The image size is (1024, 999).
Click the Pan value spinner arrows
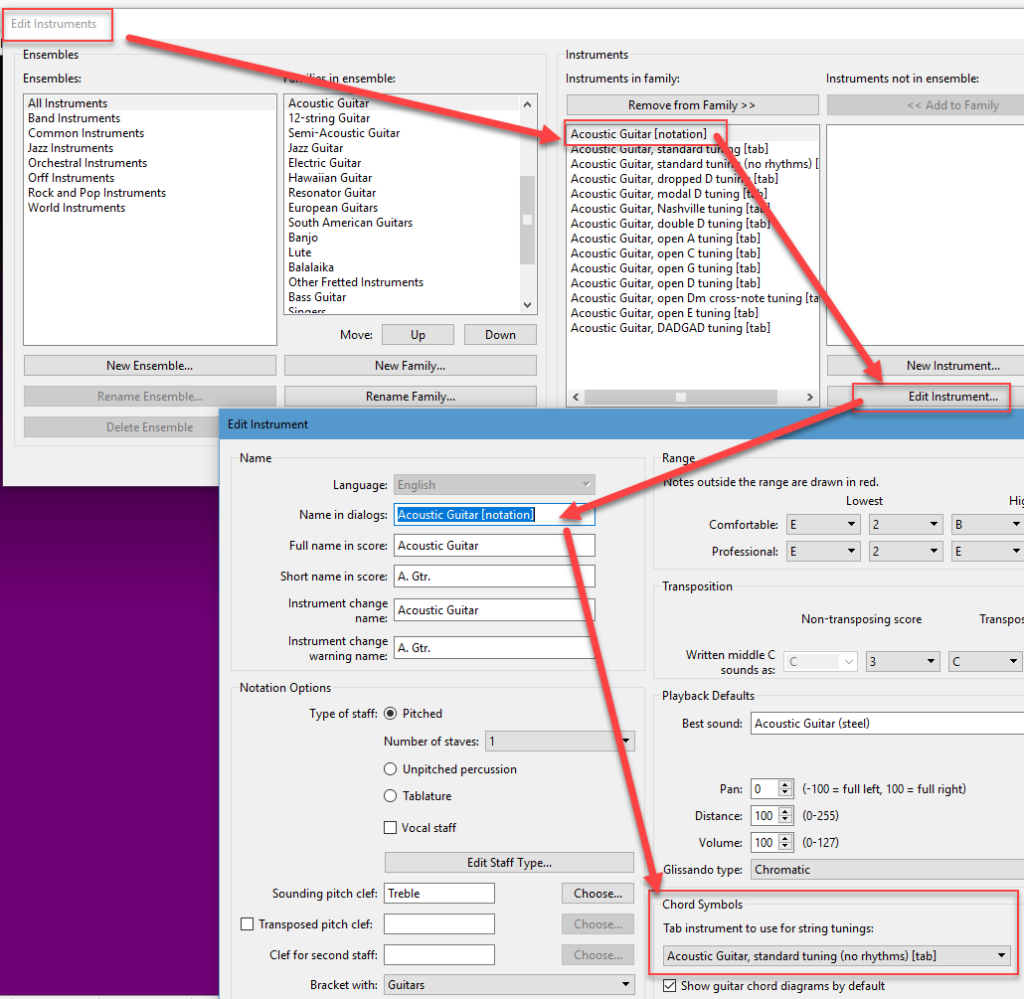pos(786,789)
